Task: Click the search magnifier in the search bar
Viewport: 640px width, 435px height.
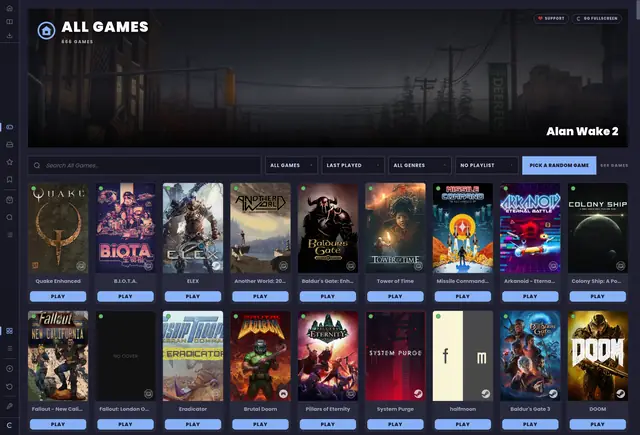Action: [37, 165]
